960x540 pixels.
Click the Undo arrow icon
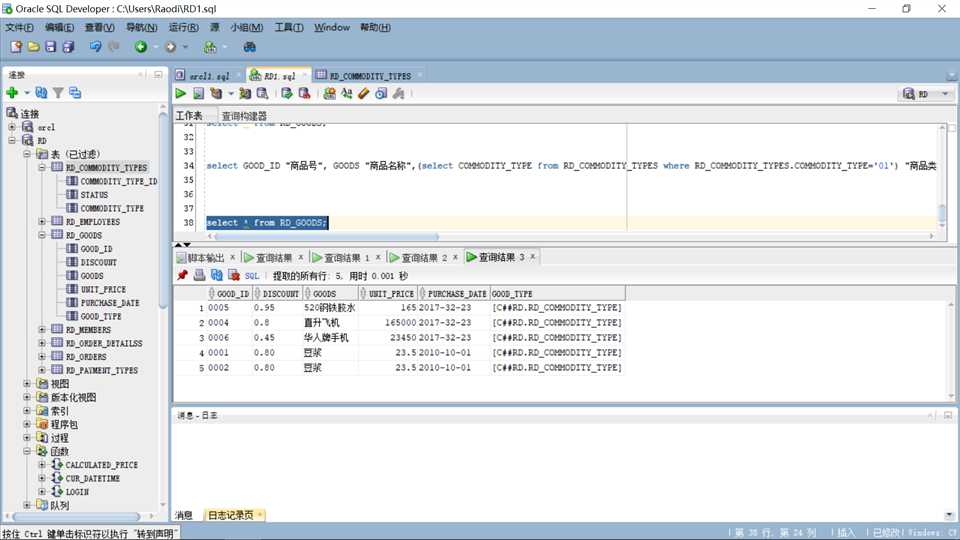(96, 47)
